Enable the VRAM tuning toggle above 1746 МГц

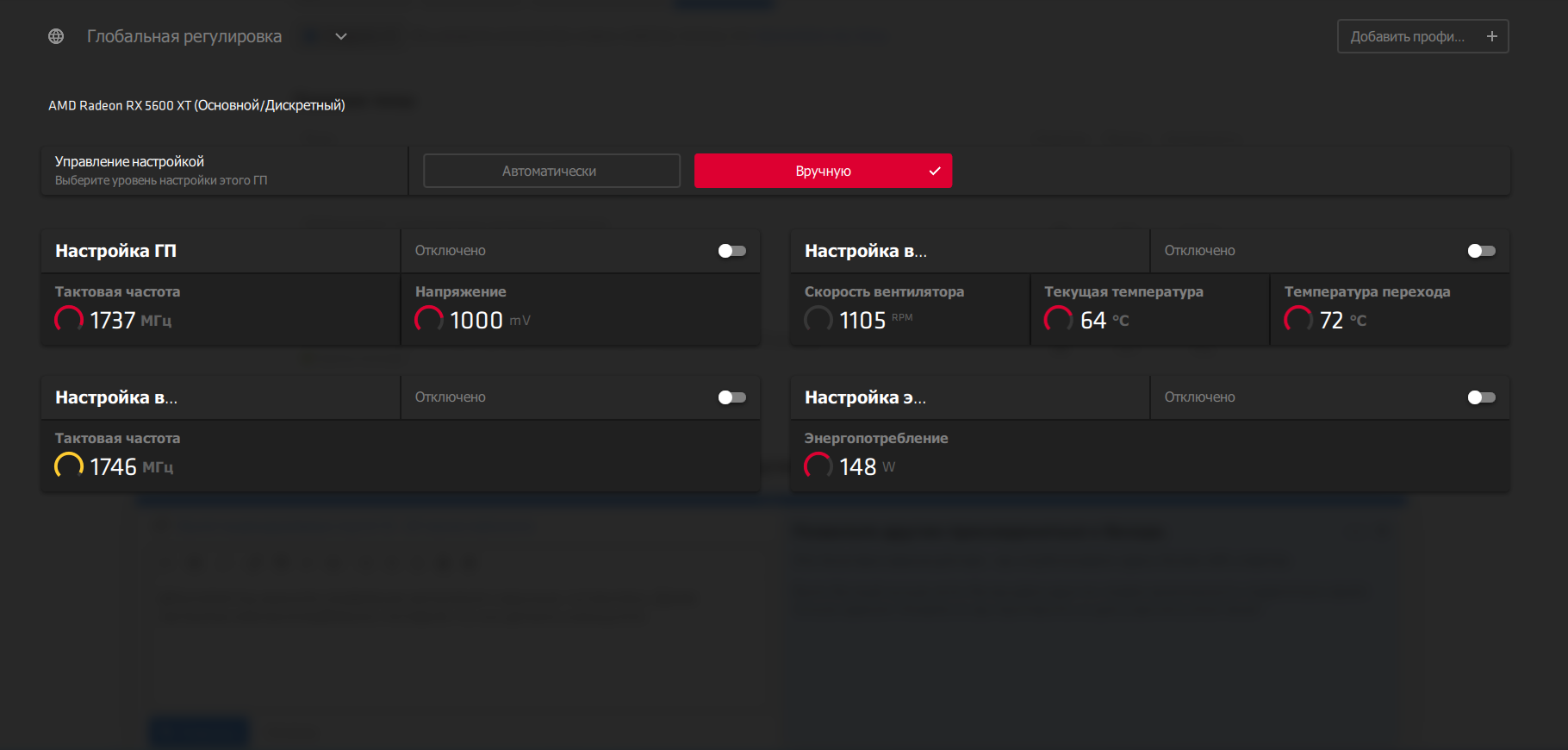[731, 397]
